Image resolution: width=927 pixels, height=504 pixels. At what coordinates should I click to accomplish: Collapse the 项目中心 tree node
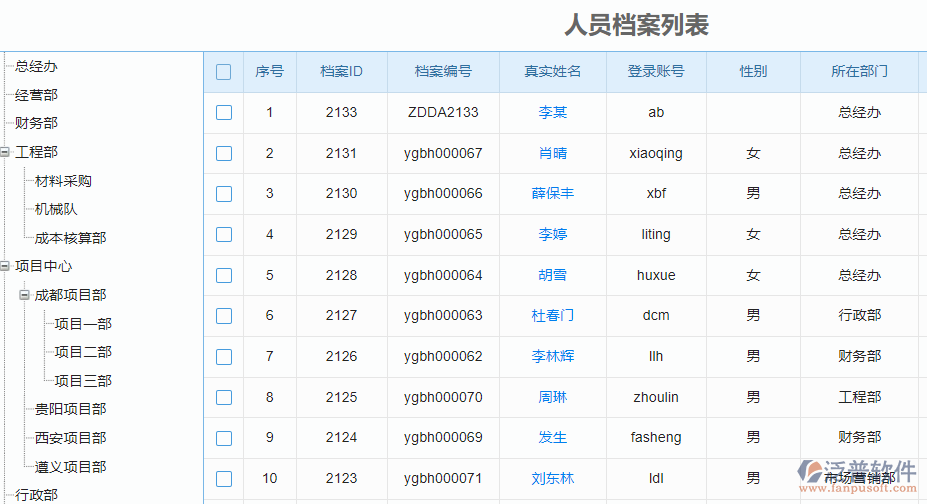click(5, 266)
